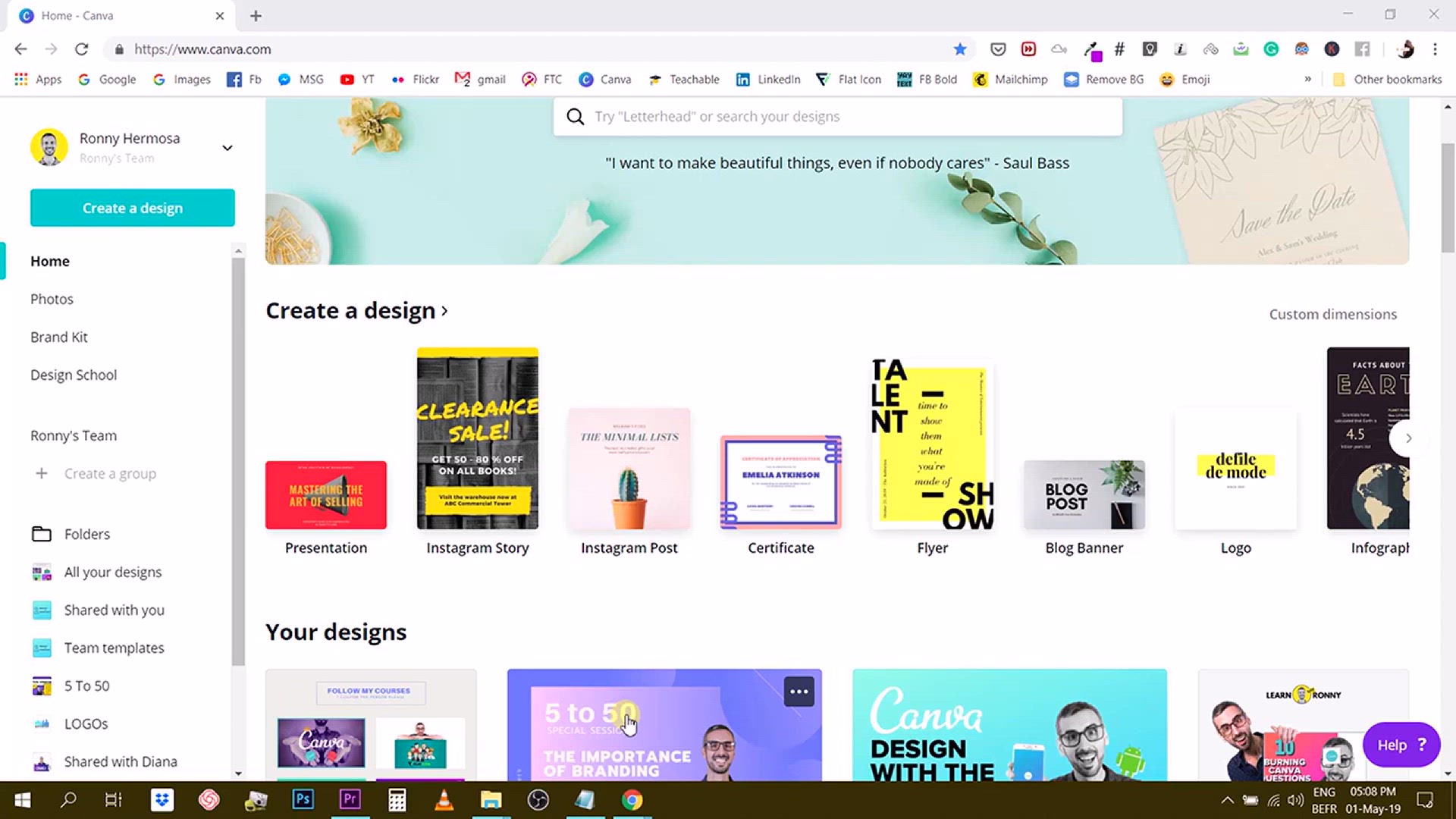Open File Explorer in taskbar
1456x819 pixels.
[491, 800]
